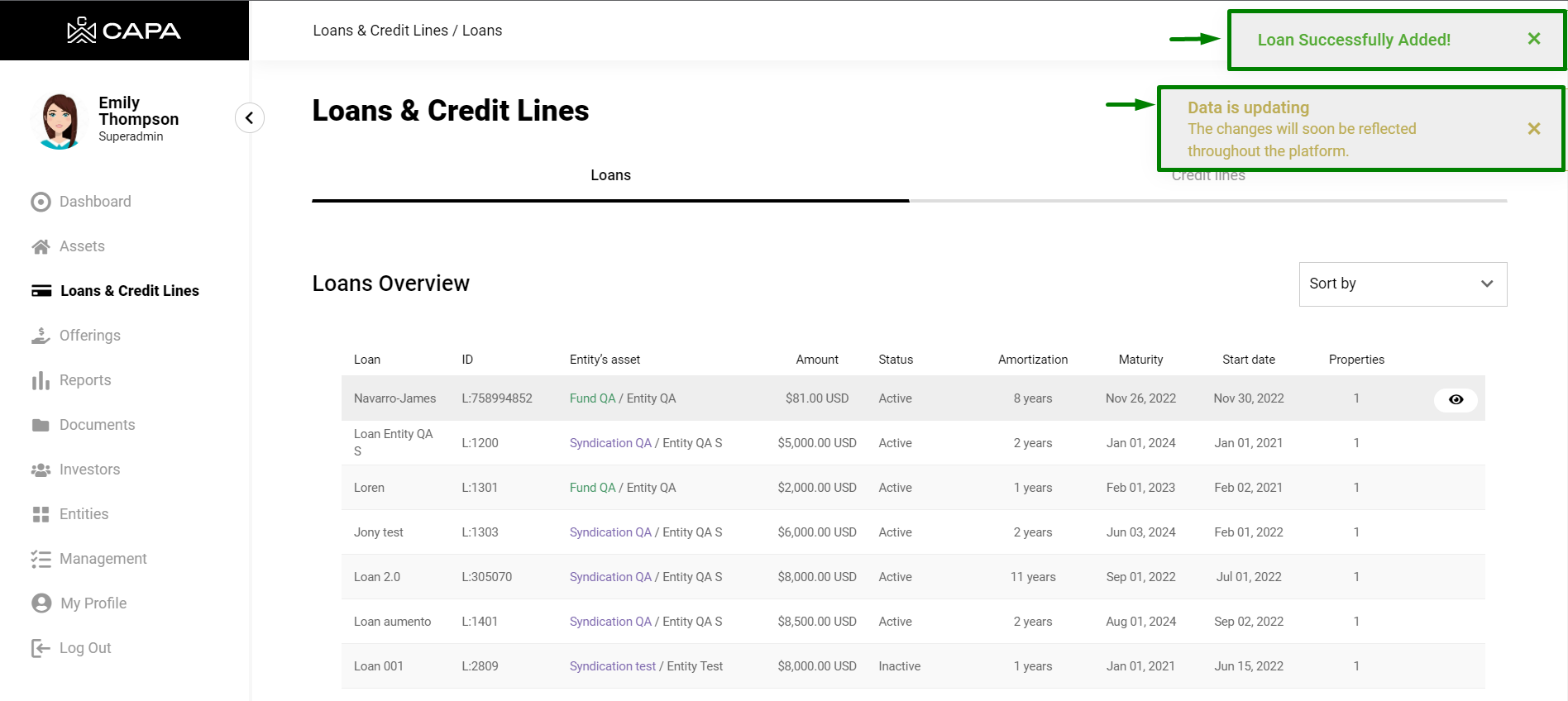Open Dashboard from the sidebar menu

pos(95,202)
